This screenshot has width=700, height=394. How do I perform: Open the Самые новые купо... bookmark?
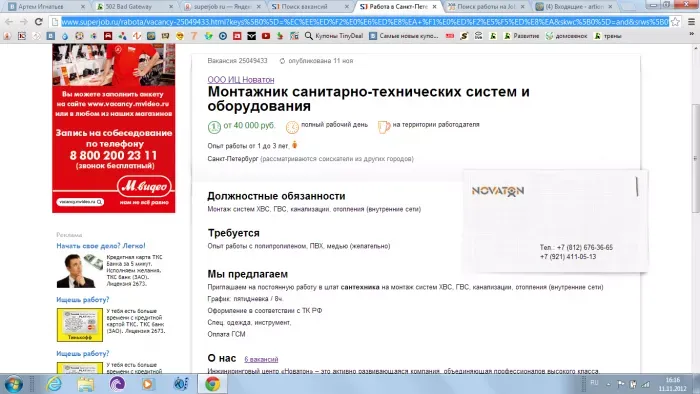[404, 36]
